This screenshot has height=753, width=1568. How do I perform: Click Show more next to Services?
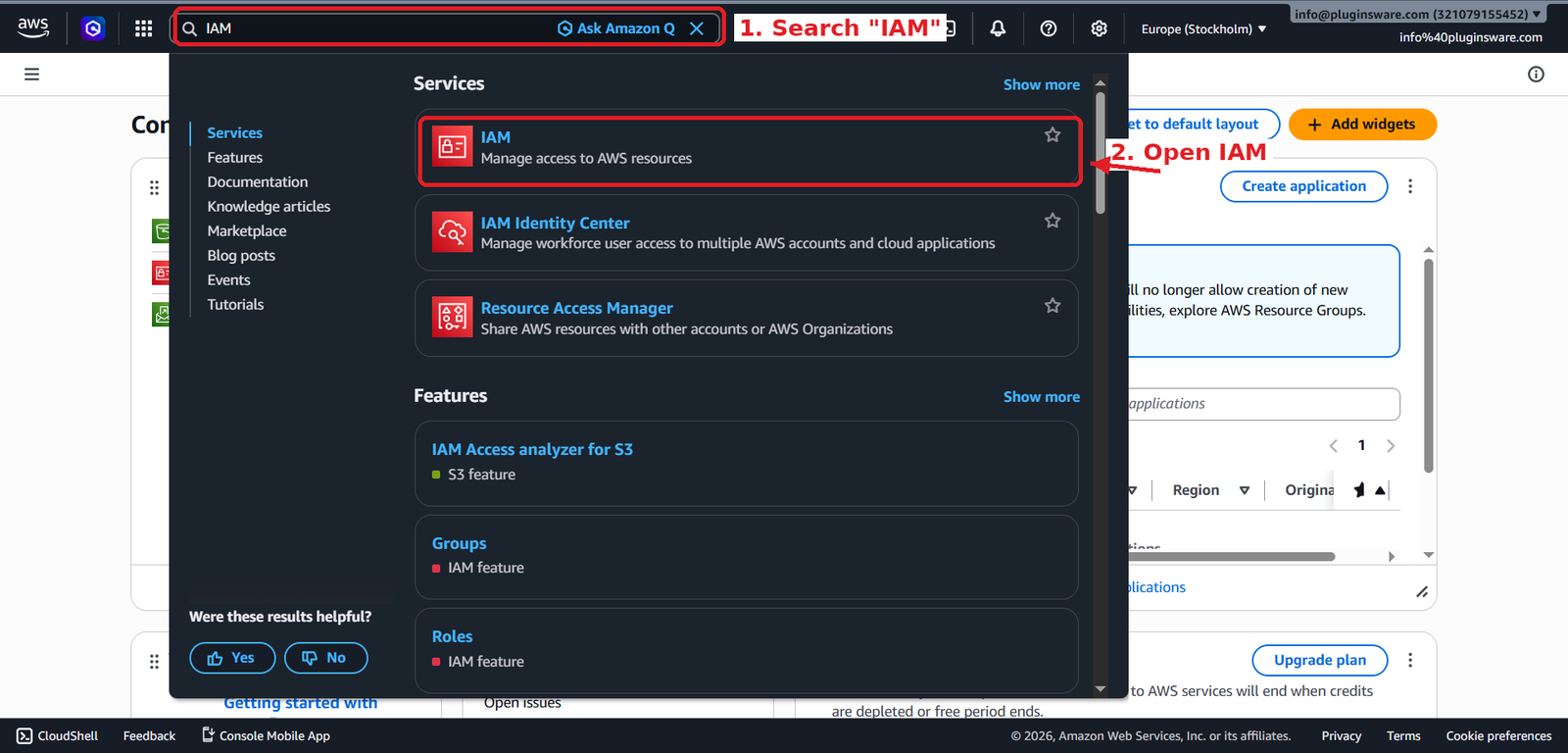pos(1042,85)
